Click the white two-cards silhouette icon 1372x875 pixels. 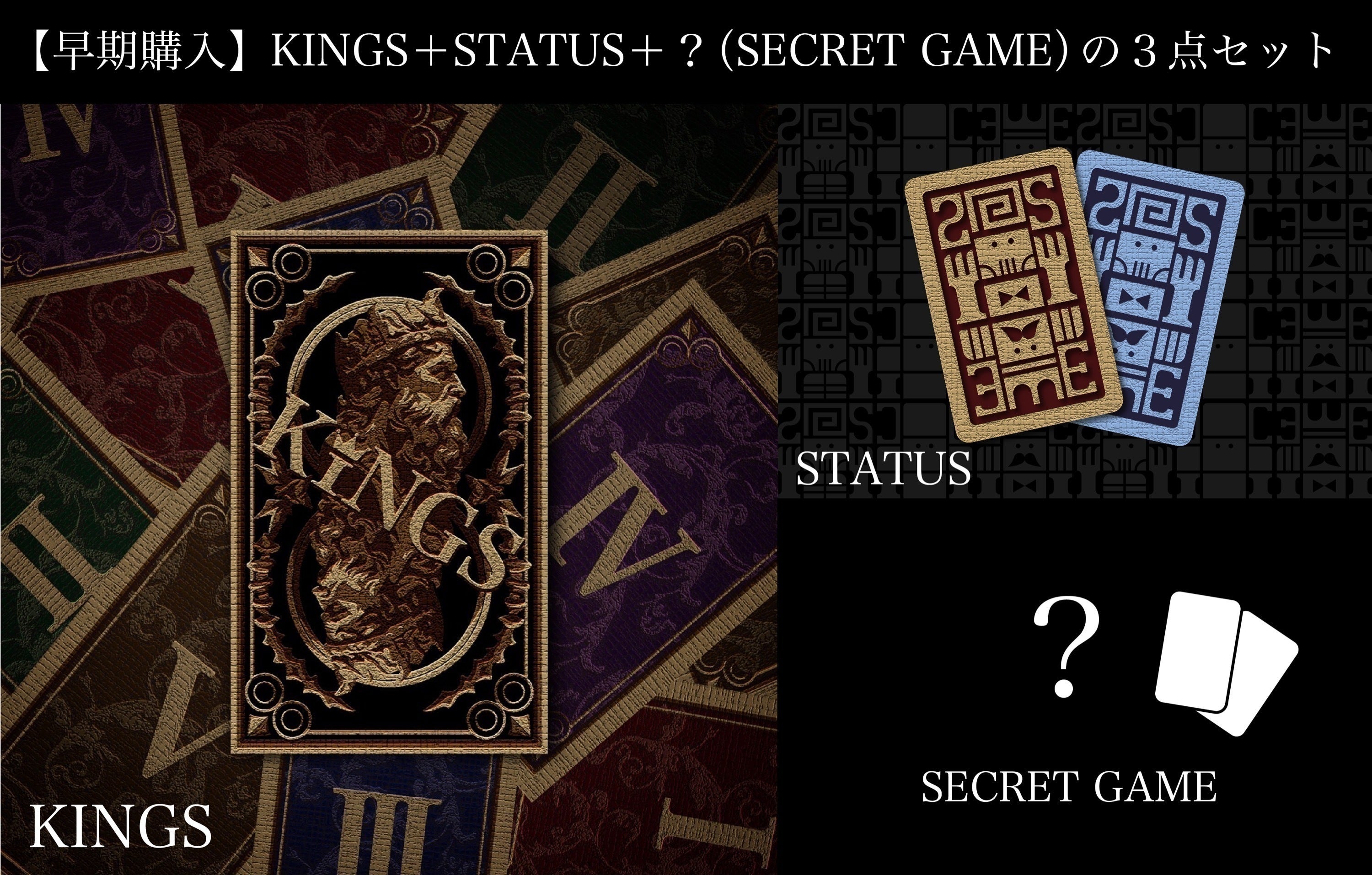click(1226, 664)
